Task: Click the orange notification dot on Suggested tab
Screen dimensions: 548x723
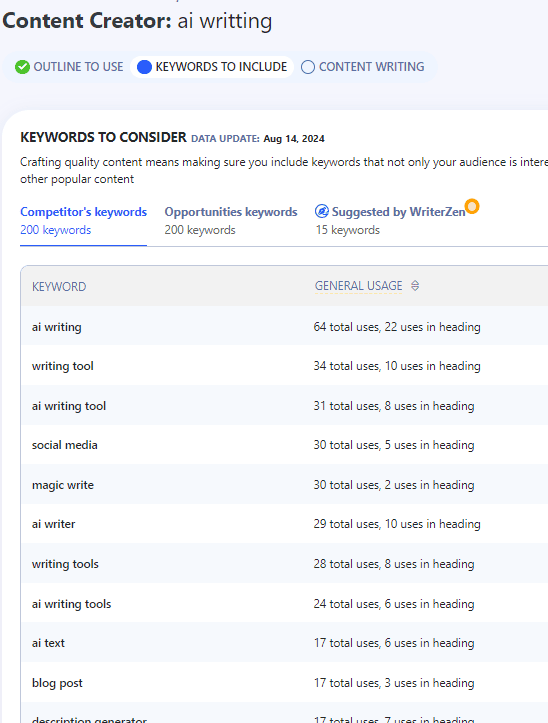Action: tap(472, 206)
